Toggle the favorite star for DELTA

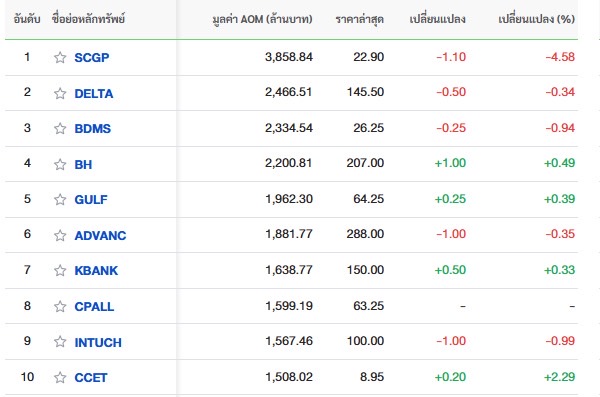pyautogui.click(x=60, y=93)
